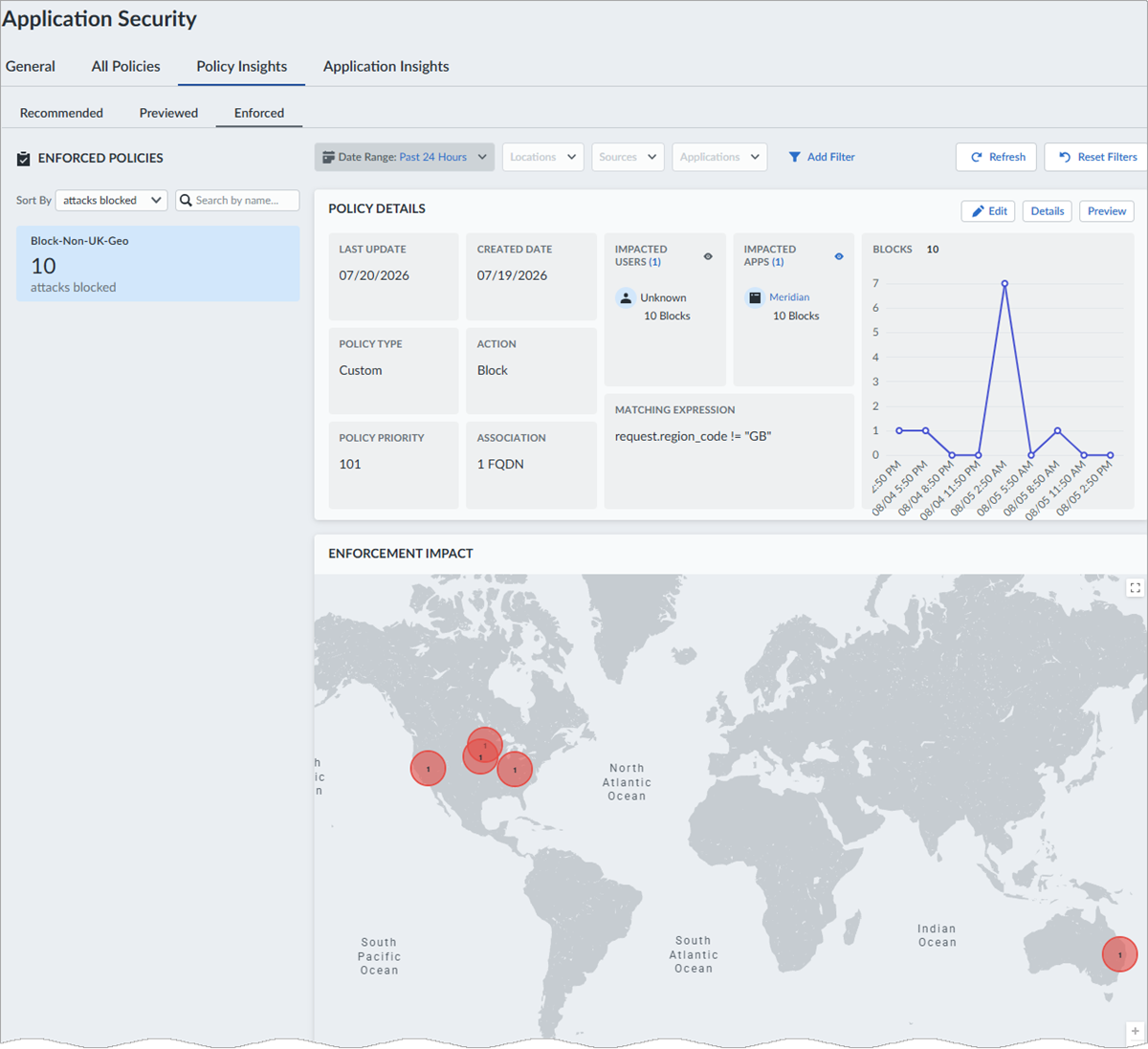The height and width of the screenshot is (1049, 1148).
Task: Select the Previewed sub-tab
Action: coord(168,113)
